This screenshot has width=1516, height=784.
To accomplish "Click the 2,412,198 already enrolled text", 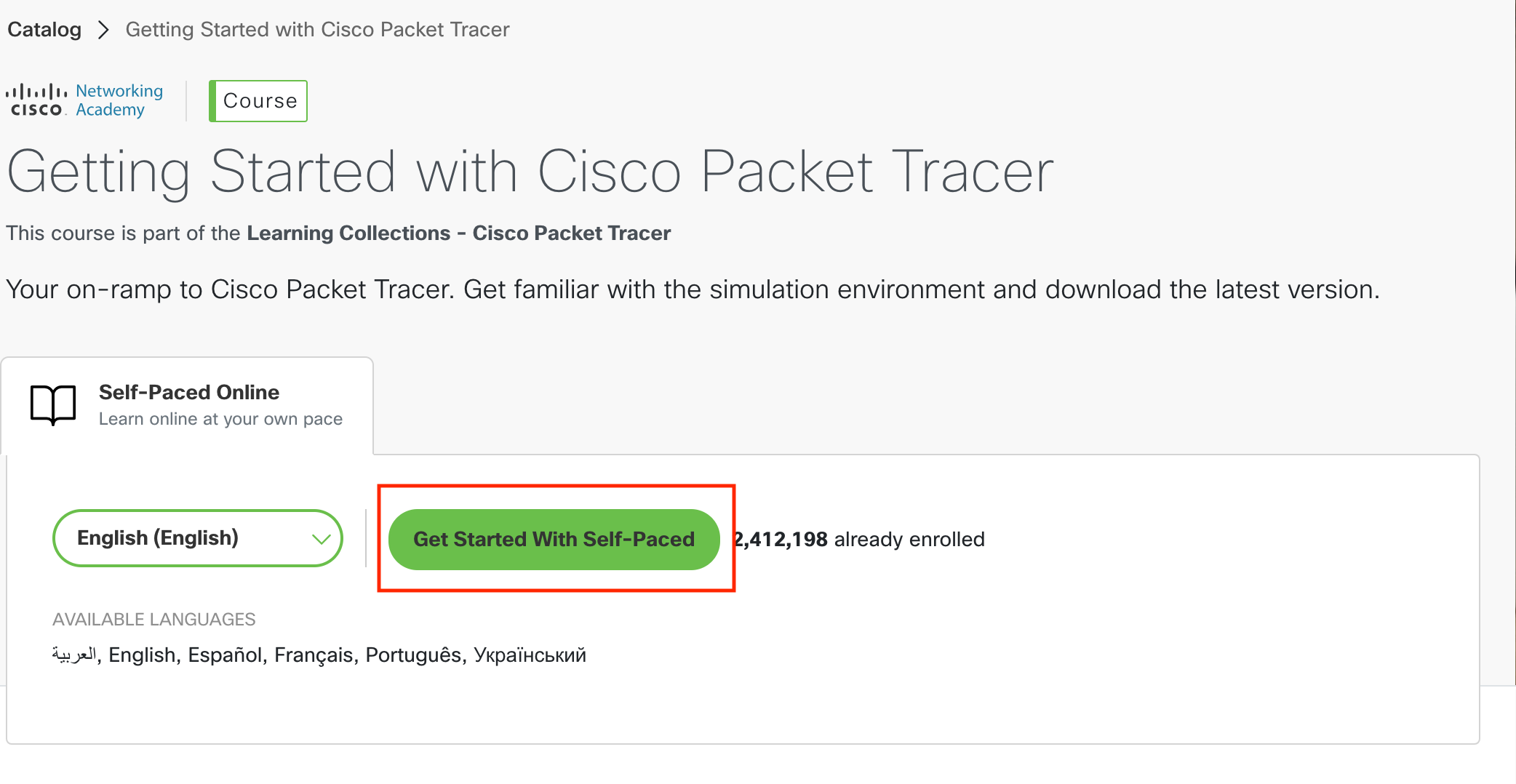I will coord(860,540).
